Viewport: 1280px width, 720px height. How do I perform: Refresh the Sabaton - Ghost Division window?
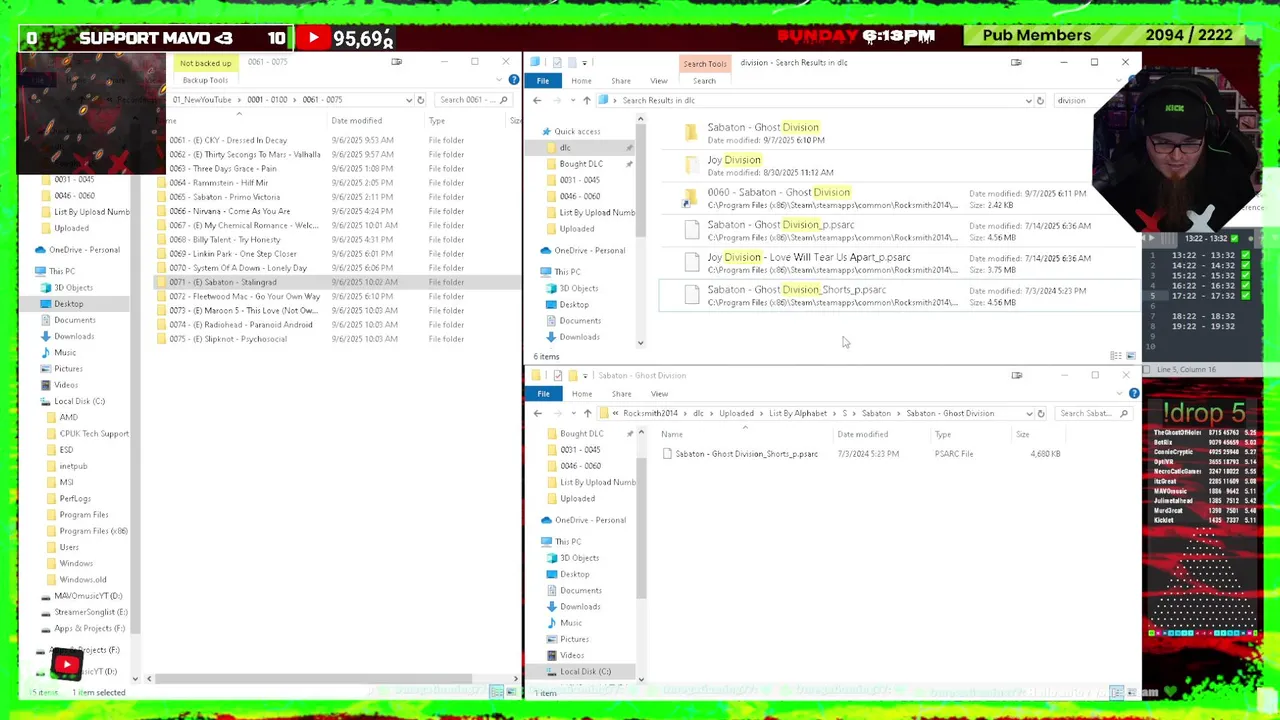(1041, 413)
